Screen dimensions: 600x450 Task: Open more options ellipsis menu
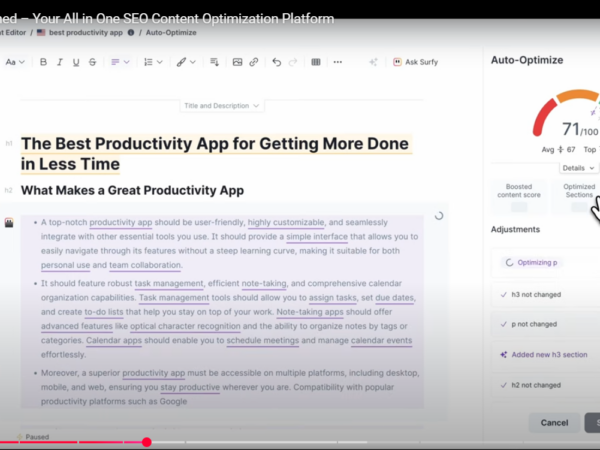click(x=338, y=62)
